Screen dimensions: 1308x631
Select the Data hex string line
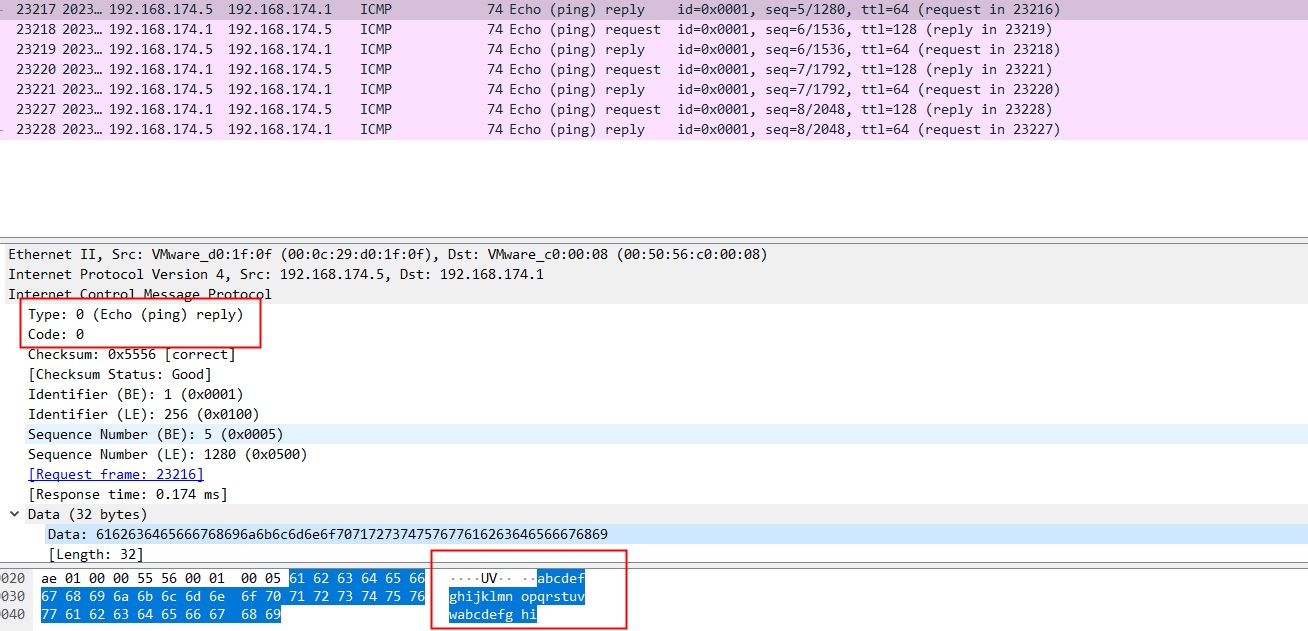pyautogui.click(x=328, y=534)
